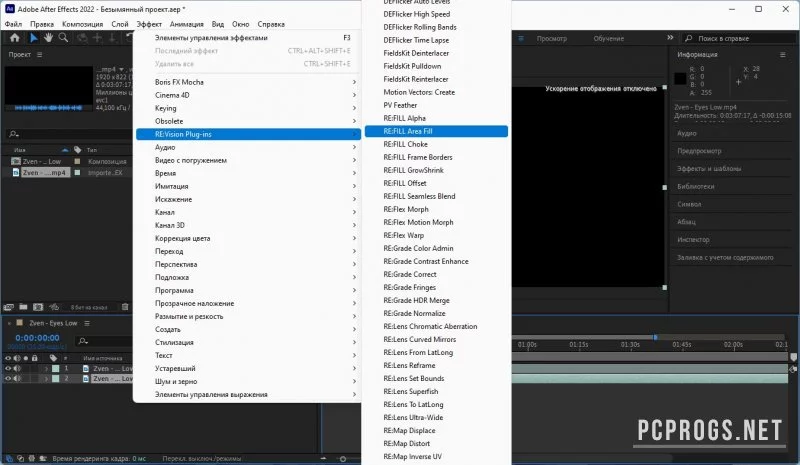The image size is (800, 465).
Task: Click the timeline zoom slider at bottom
Action: [343, 458]
